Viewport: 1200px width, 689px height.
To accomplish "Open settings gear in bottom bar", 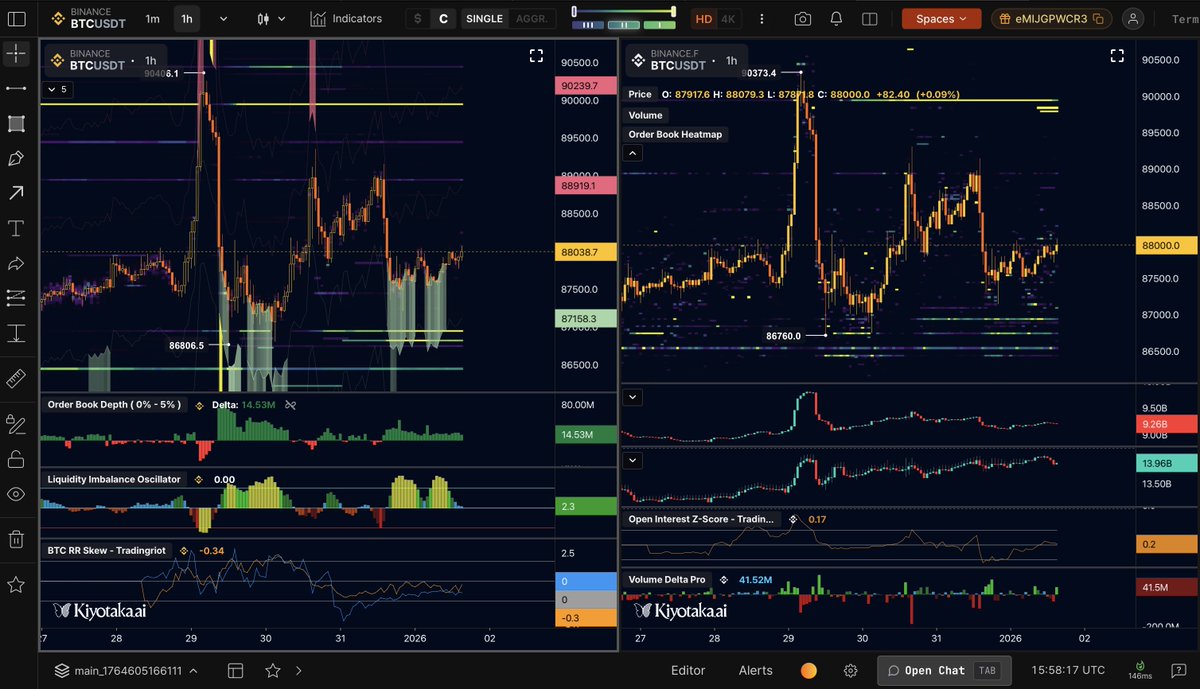I will (851, 670).
